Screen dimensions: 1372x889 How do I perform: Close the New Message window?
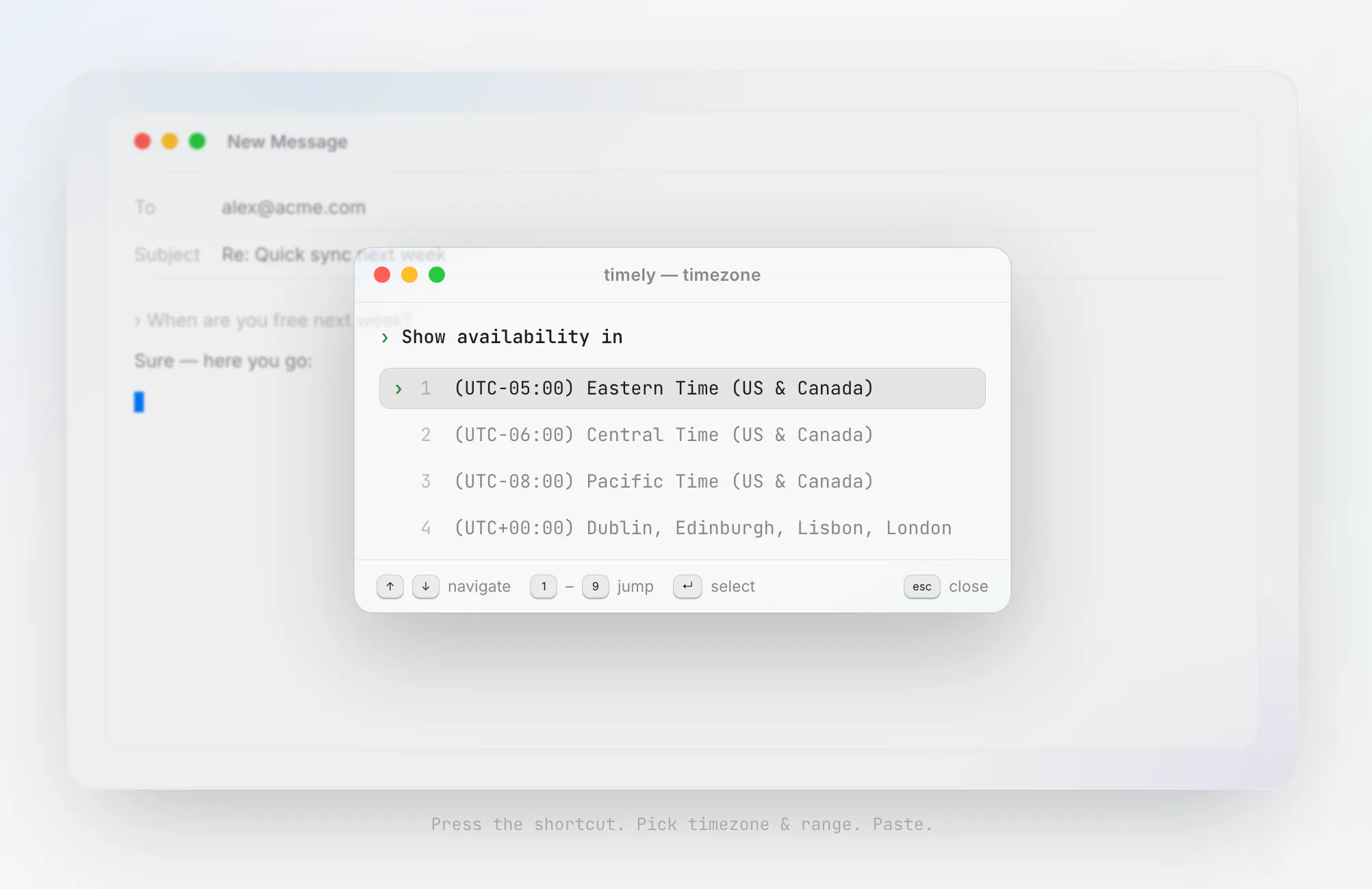142,141
